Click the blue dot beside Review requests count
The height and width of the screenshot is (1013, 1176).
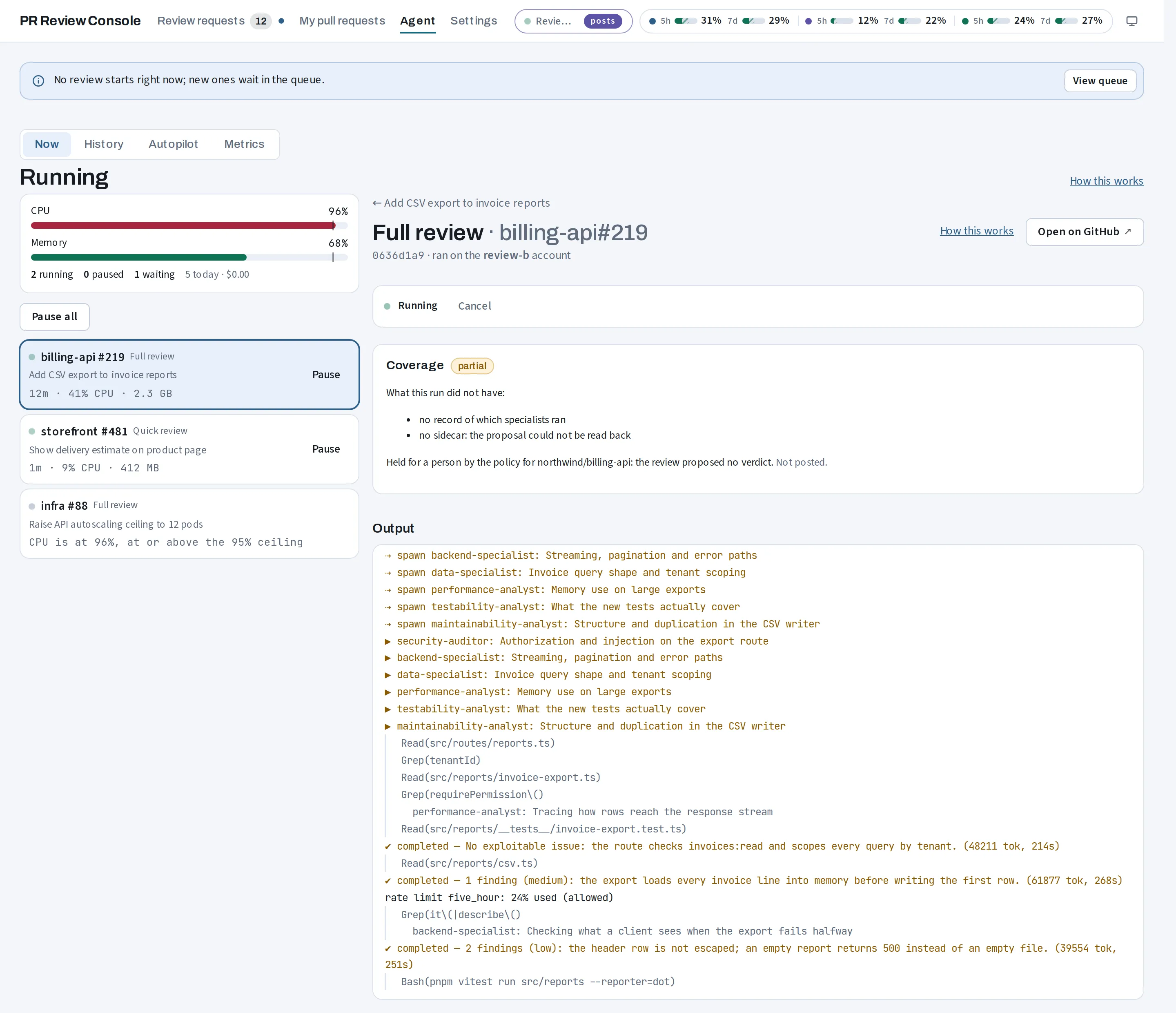click(281, 21)
